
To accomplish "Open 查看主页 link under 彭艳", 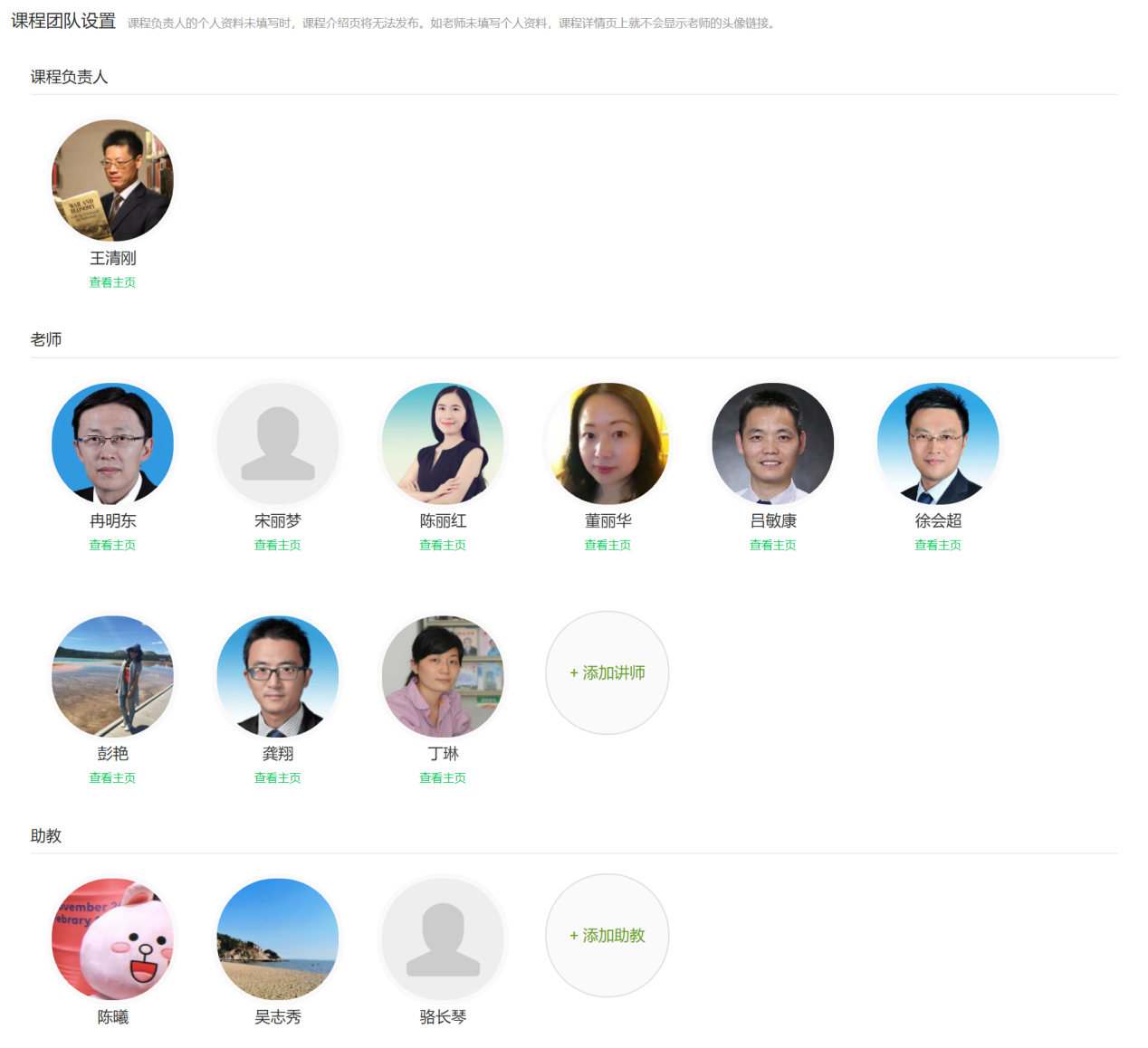I will tap(112, 777).
